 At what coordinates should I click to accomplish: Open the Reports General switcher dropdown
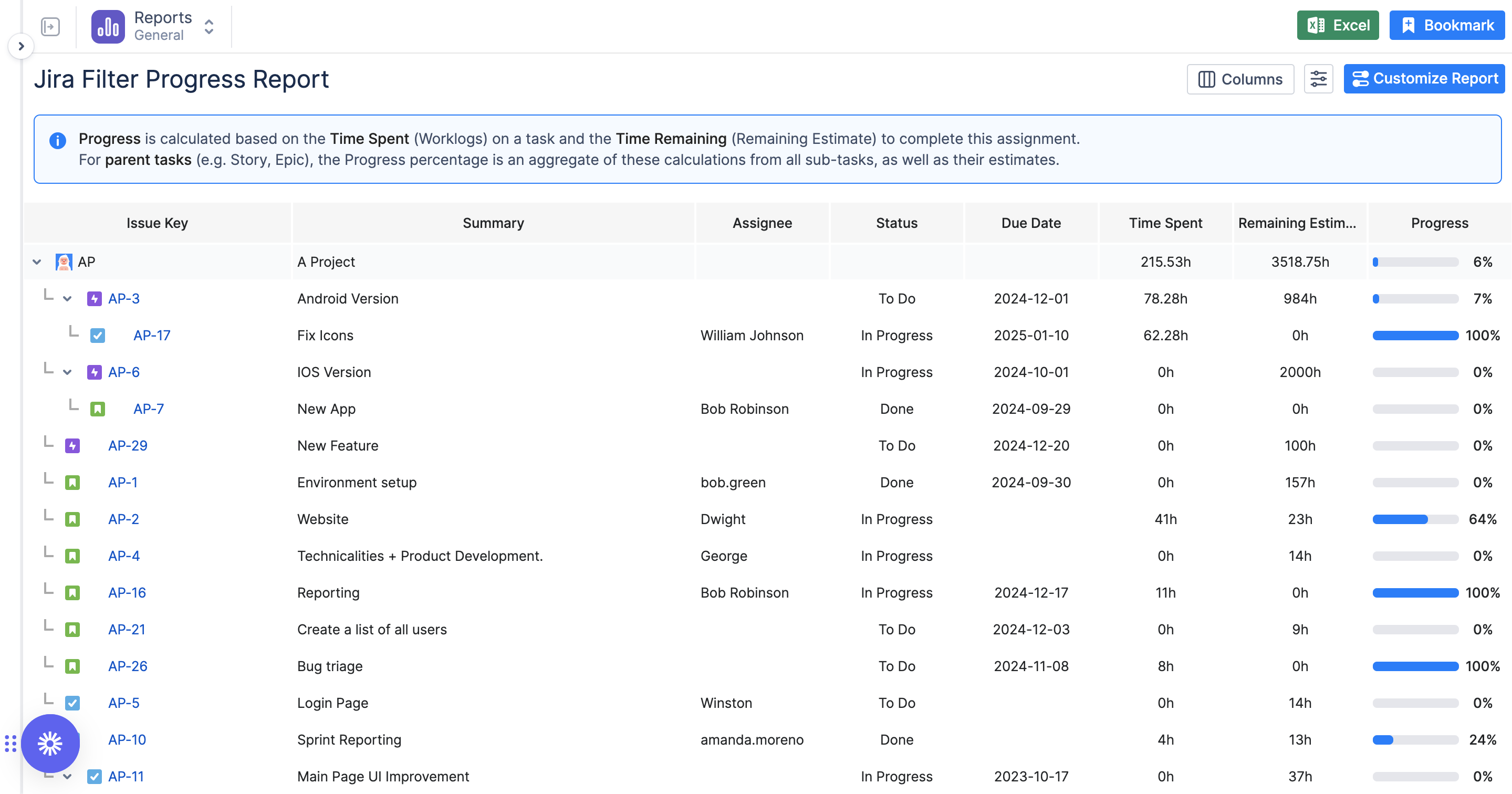[208, 26]
